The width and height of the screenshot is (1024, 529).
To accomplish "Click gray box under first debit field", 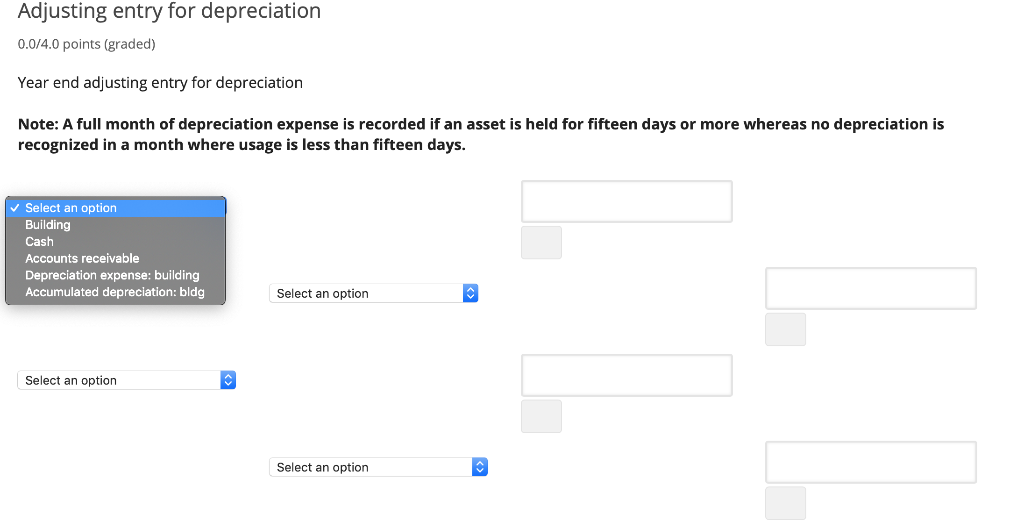I will [541, 243].
